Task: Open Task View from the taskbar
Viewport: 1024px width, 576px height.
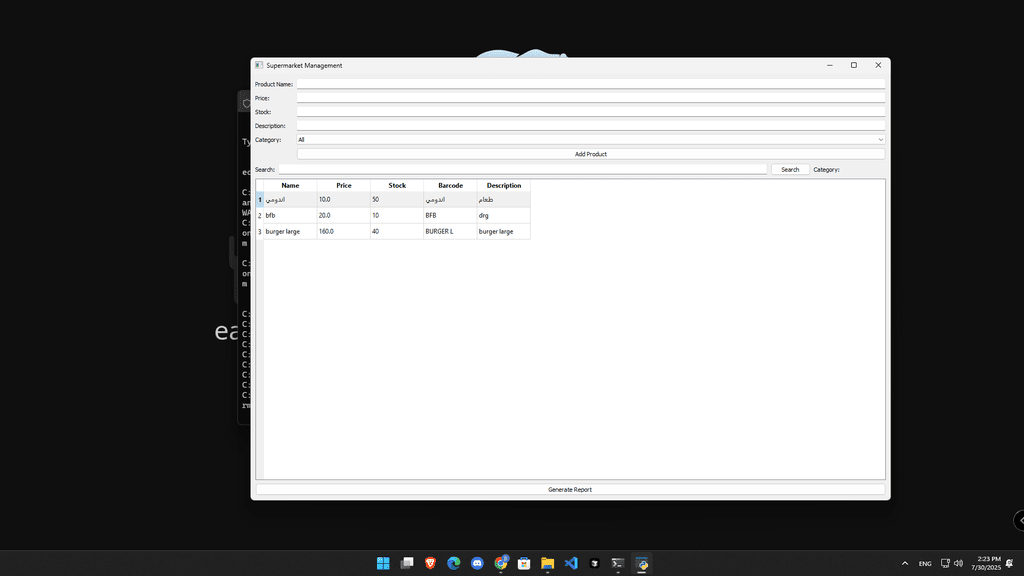Action: pyautogui.click(x=407, y=563)
